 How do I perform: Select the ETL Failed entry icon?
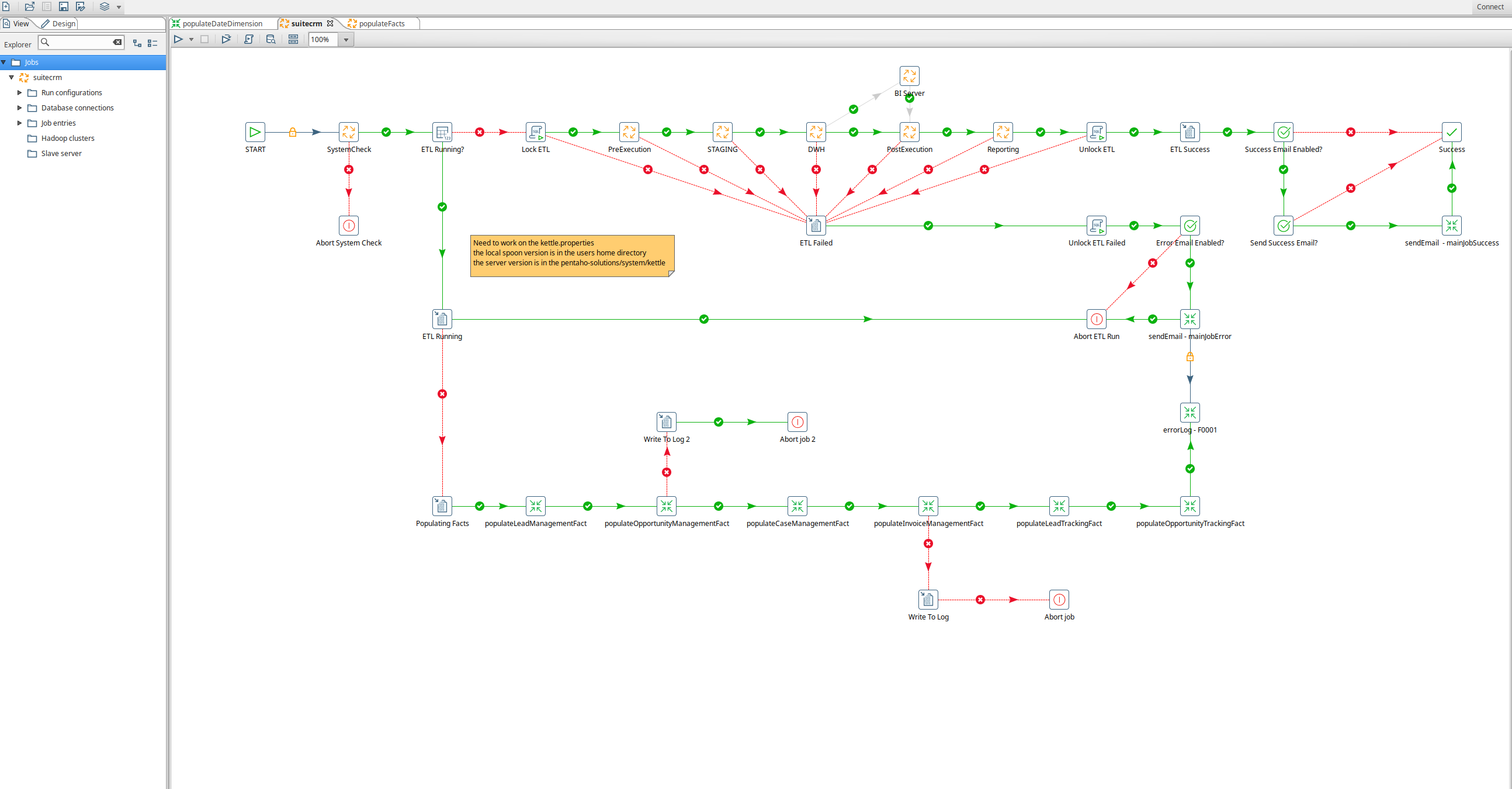(x=816, y=226)
